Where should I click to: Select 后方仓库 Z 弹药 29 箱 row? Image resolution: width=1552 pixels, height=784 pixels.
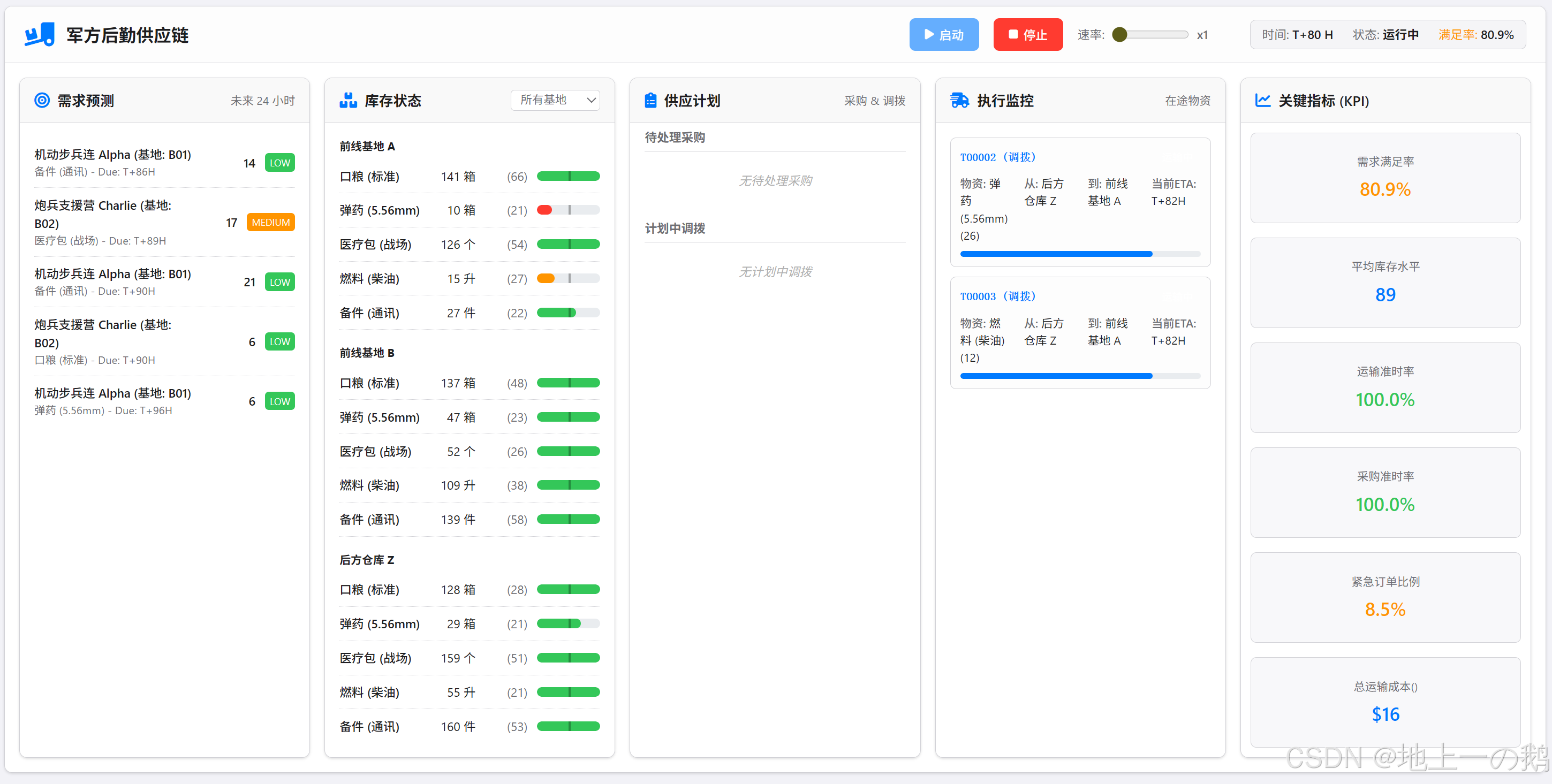(x=470, y=624)
